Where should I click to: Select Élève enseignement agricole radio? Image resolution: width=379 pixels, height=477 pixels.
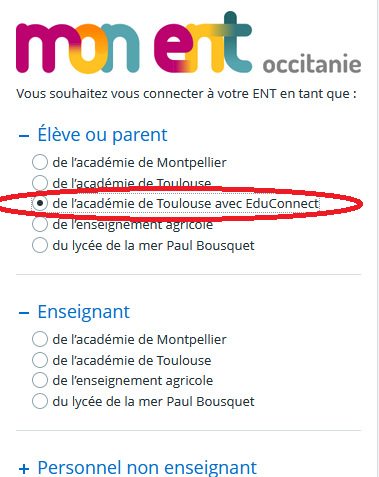(x=40, y=224)
